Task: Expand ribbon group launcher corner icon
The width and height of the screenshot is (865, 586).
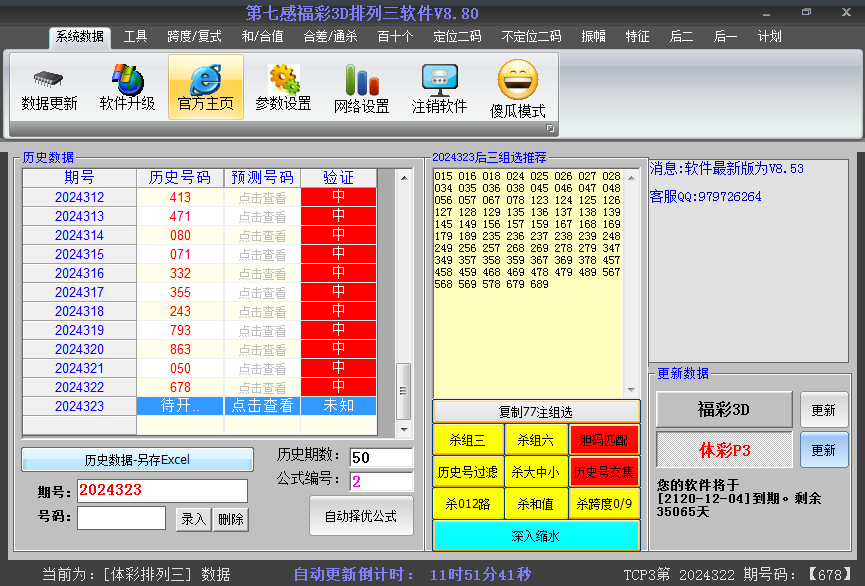Action: 550,128
